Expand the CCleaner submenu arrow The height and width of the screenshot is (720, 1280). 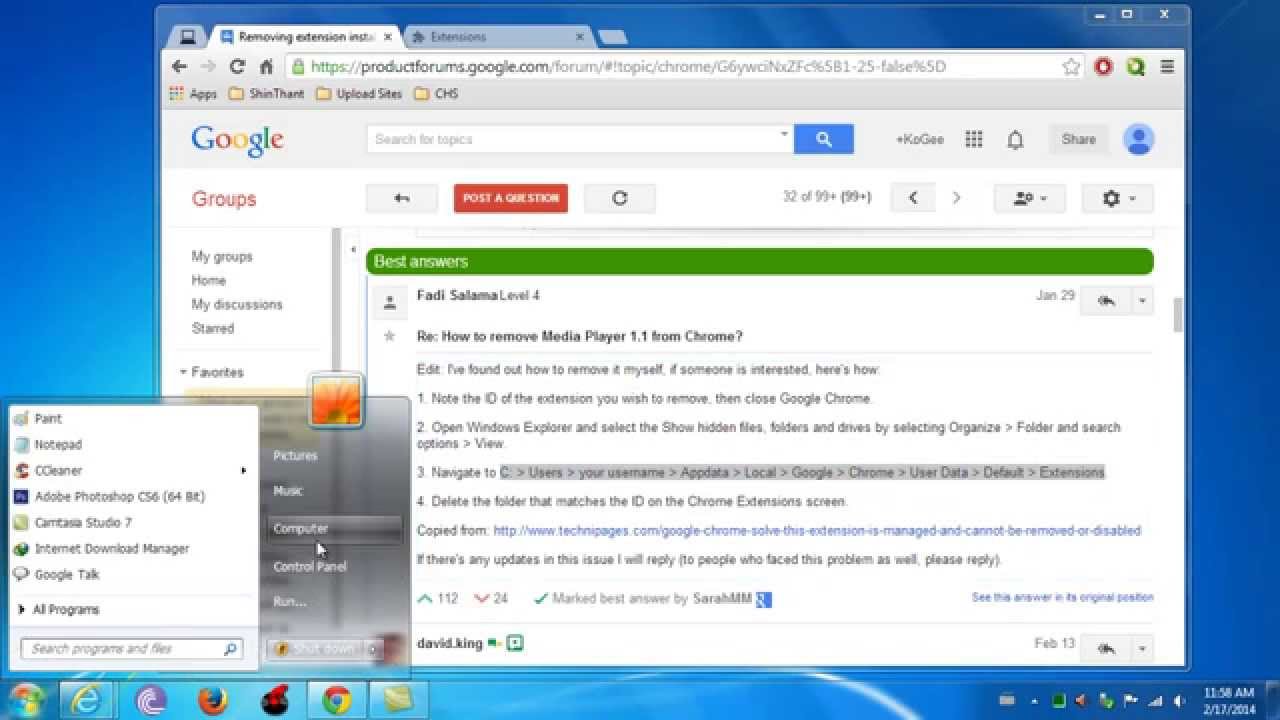(x=243, y=470)
